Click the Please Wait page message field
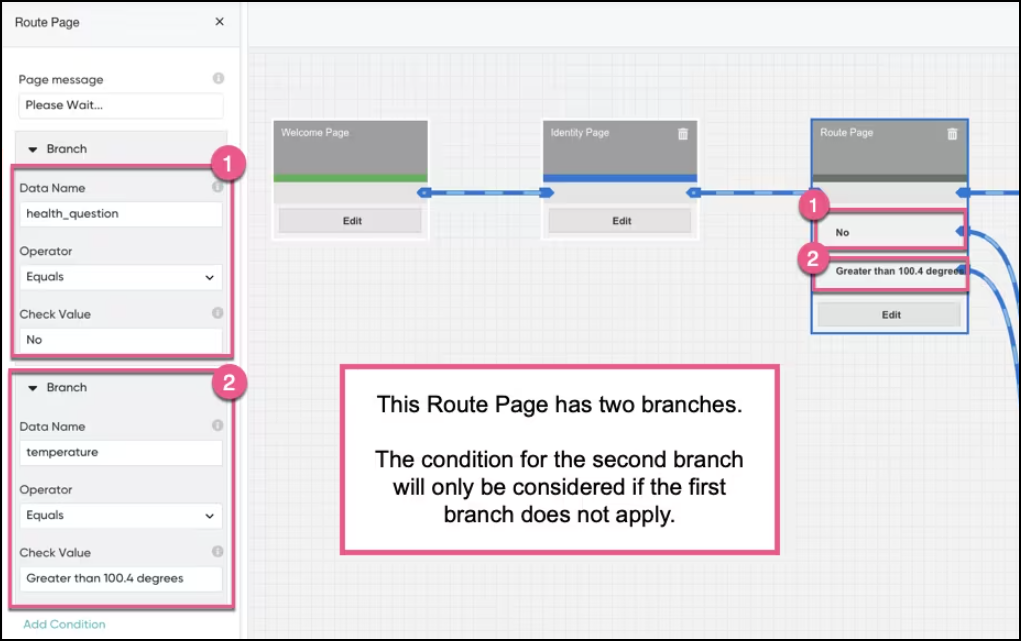 [120, 105]
